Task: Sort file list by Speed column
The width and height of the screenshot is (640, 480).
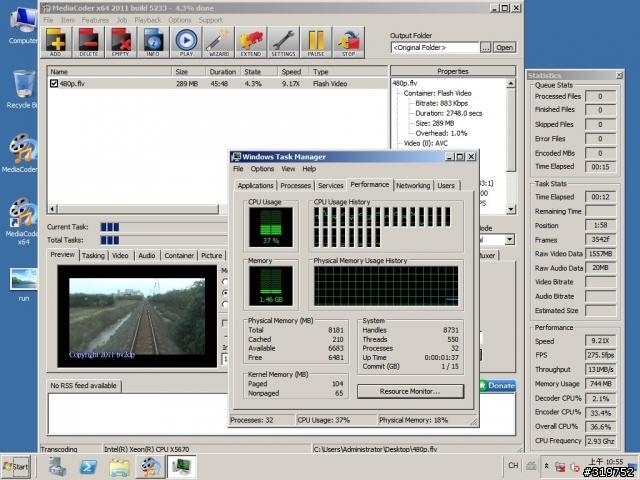Action: pos(291,71)
